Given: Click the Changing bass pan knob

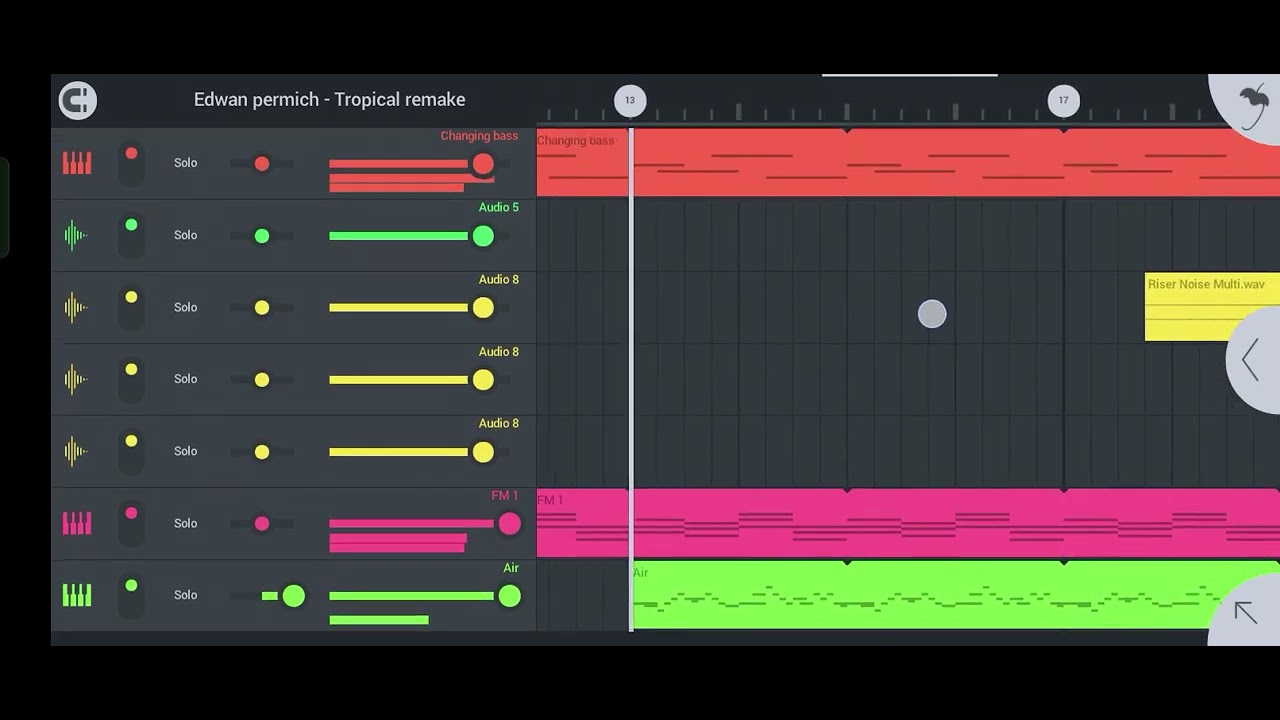Looking at the screenshot, I should [262, 164].
